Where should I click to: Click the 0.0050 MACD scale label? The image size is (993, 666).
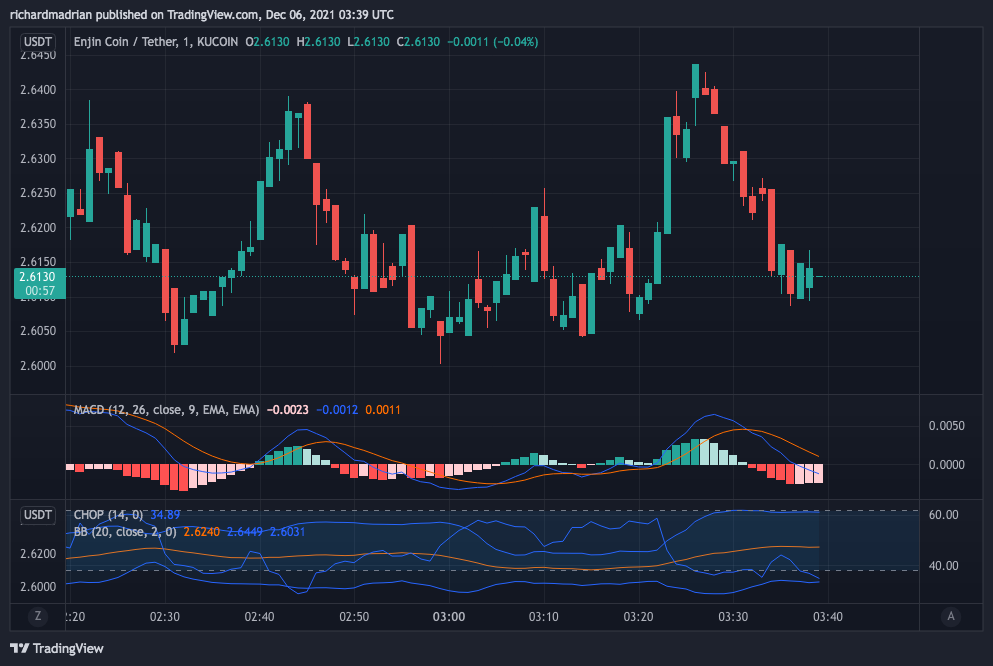click(x=947, y=425)
